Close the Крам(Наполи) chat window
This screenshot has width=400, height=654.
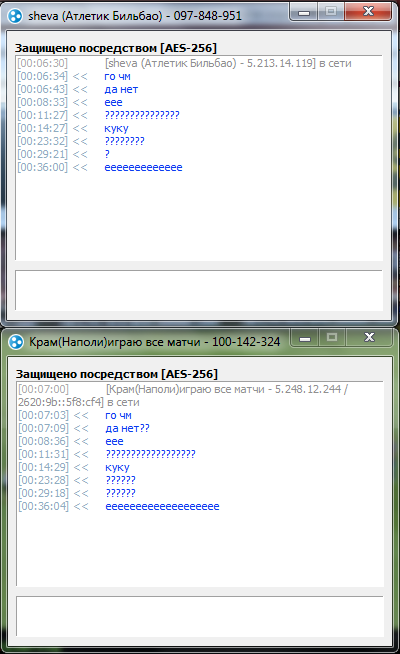(369, 338)
